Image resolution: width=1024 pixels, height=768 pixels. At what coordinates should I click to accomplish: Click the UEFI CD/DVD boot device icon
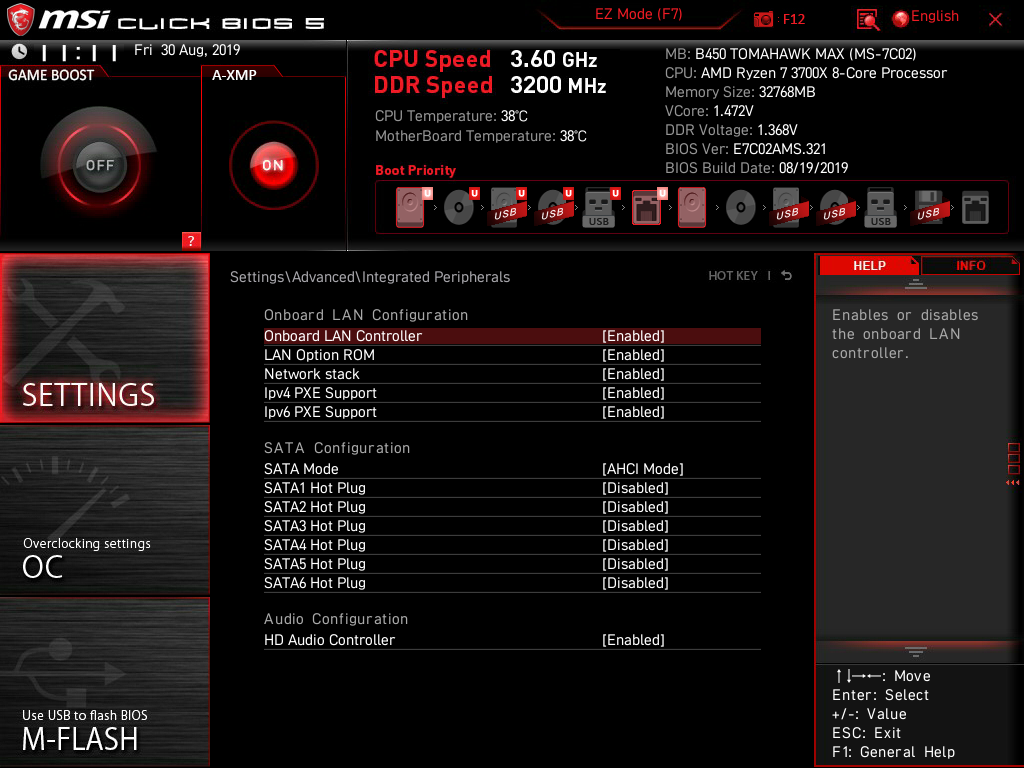coord(460,208)
